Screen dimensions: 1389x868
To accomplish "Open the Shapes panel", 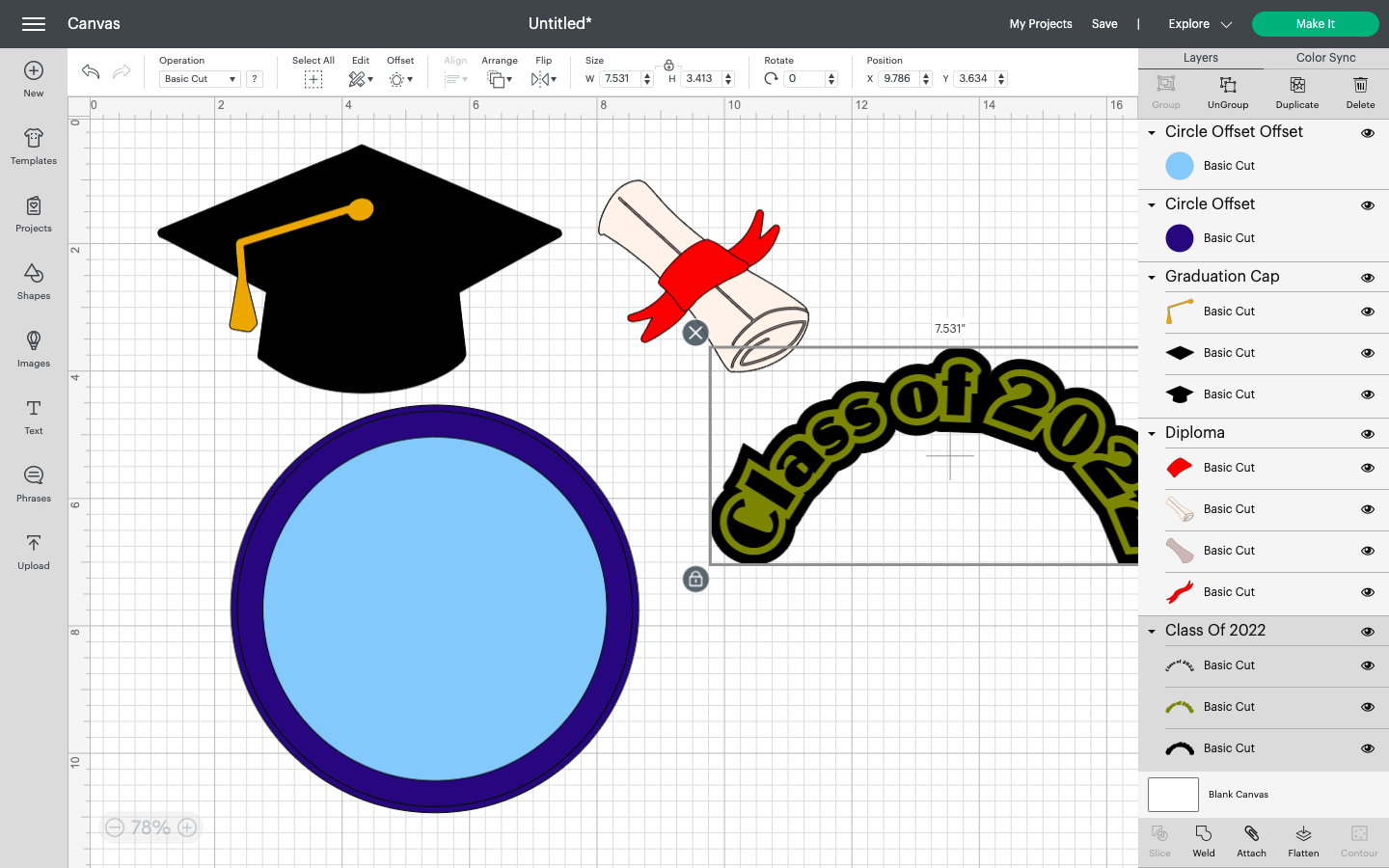I will point(33,283).
